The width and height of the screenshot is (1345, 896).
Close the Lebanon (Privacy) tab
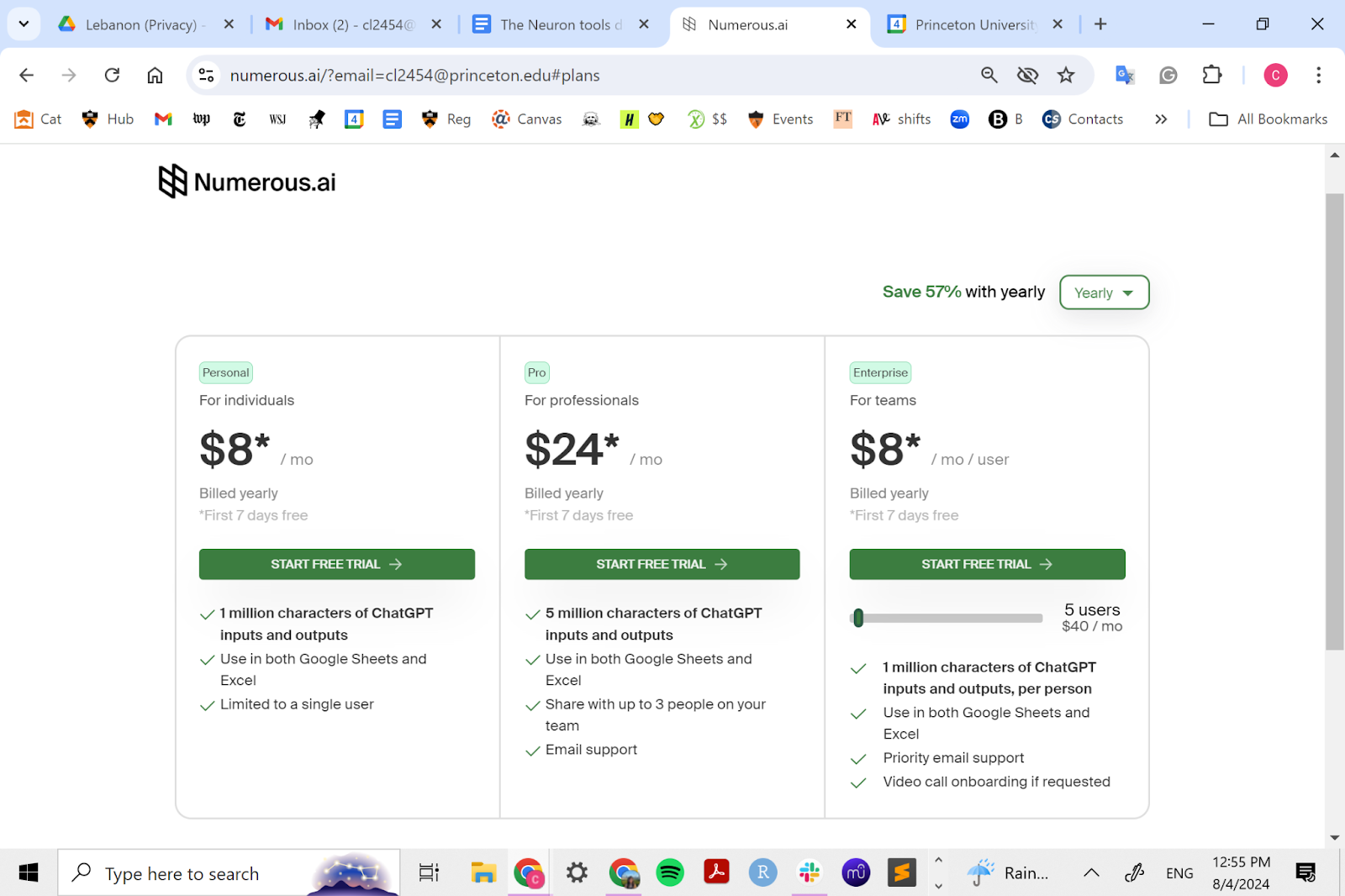tap(229, 24)
